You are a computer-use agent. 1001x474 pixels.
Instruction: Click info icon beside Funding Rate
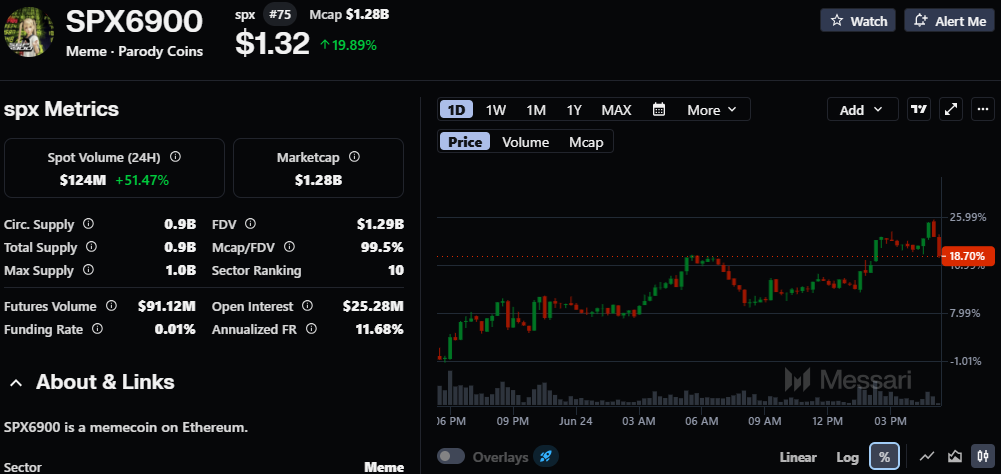click(x=97, y=329)
